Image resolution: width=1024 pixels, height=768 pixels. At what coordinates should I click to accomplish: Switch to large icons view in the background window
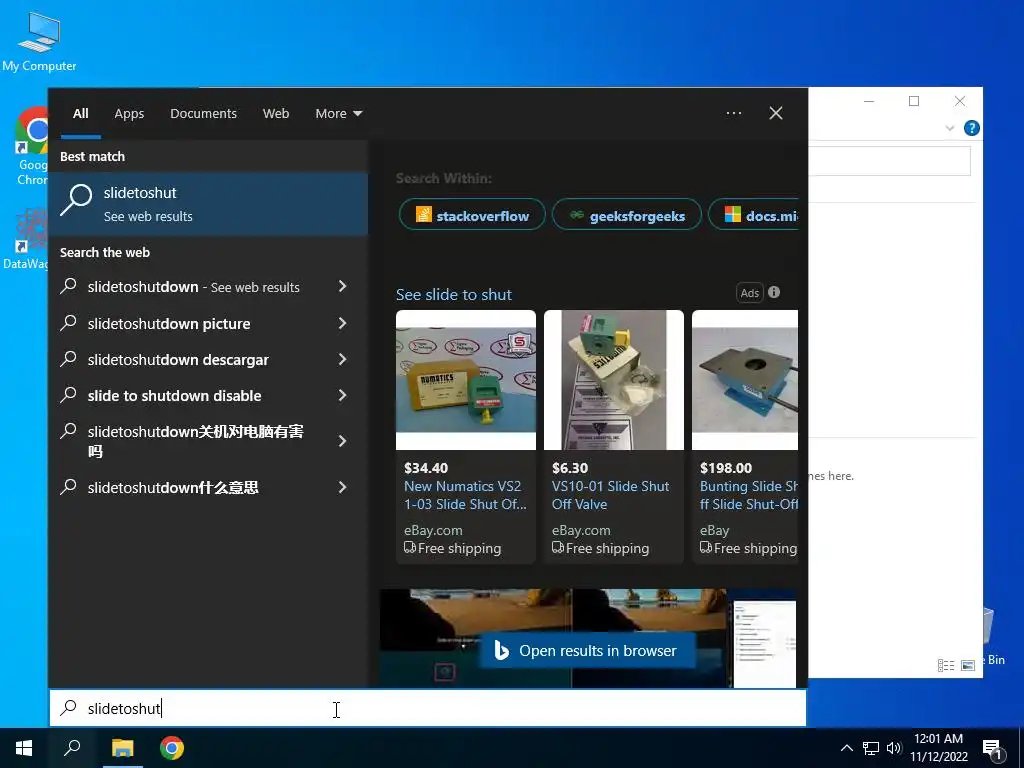(x=968, y=665)
